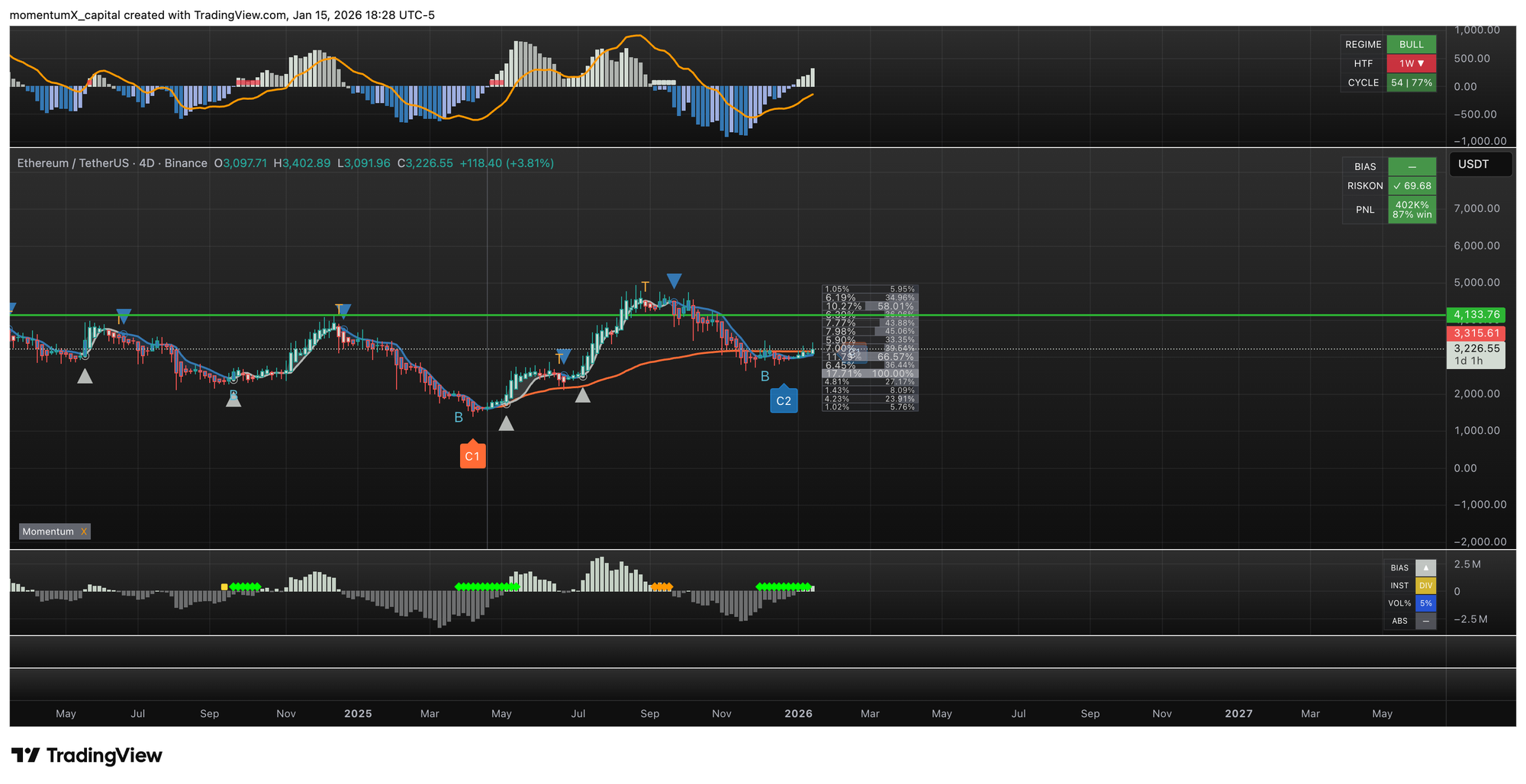The image size is (1526, 784).
Task: Click the green 4,133.76 price label
Action: point(1476,314)
